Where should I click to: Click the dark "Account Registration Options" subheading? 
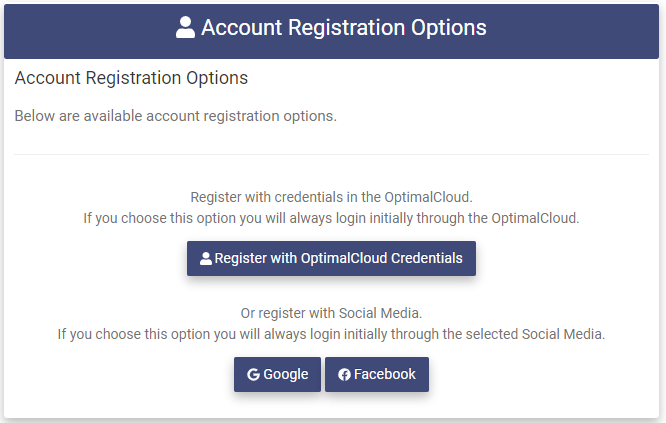[x=131, y=77]
